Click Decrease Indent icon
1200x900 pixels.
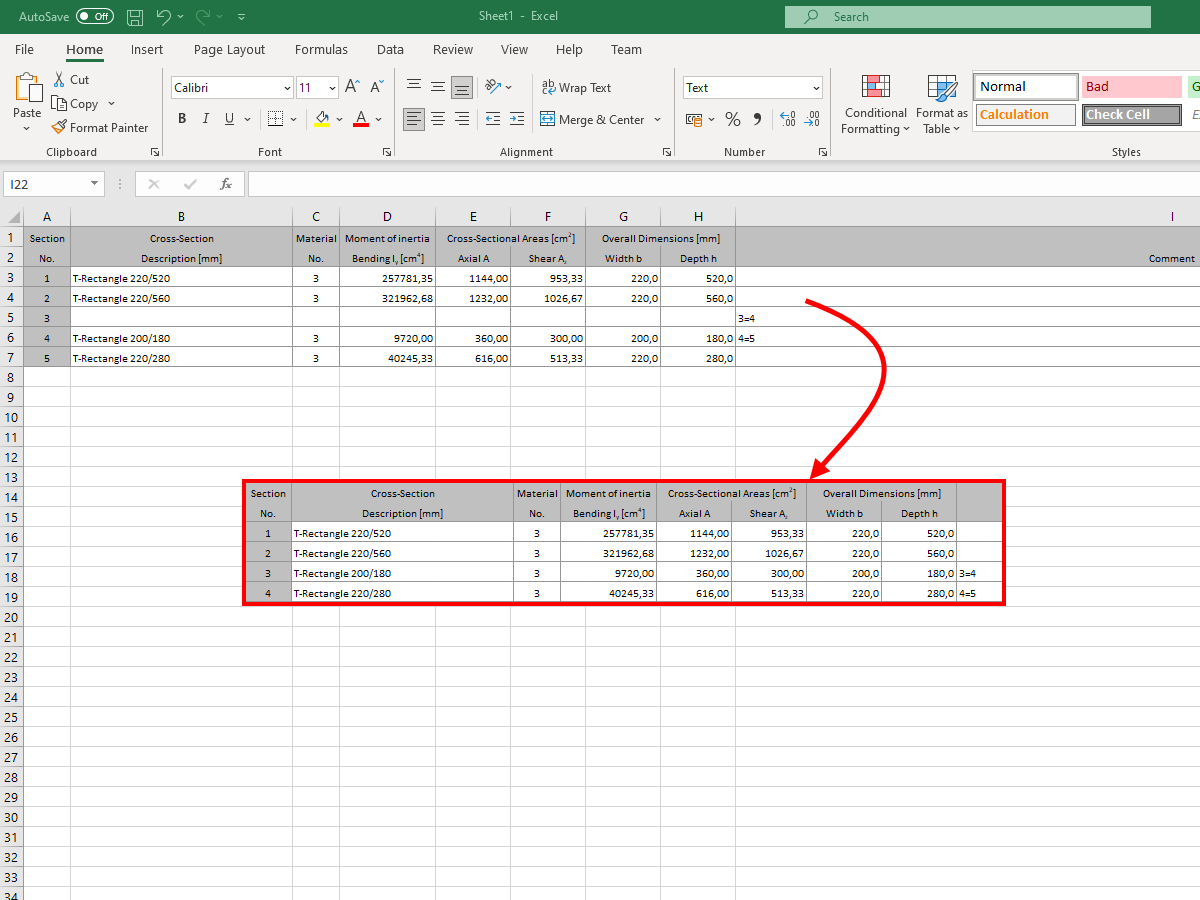[x=493, y=119]
